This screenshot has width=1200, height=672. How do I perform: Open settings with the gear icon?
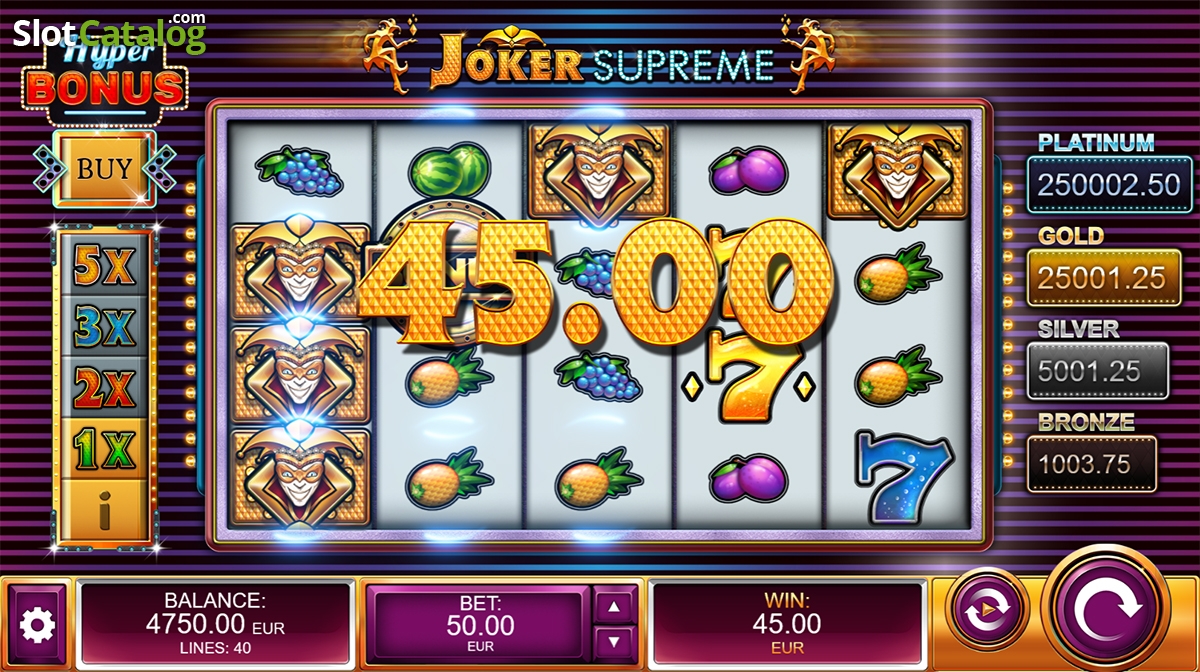(38, 625)
